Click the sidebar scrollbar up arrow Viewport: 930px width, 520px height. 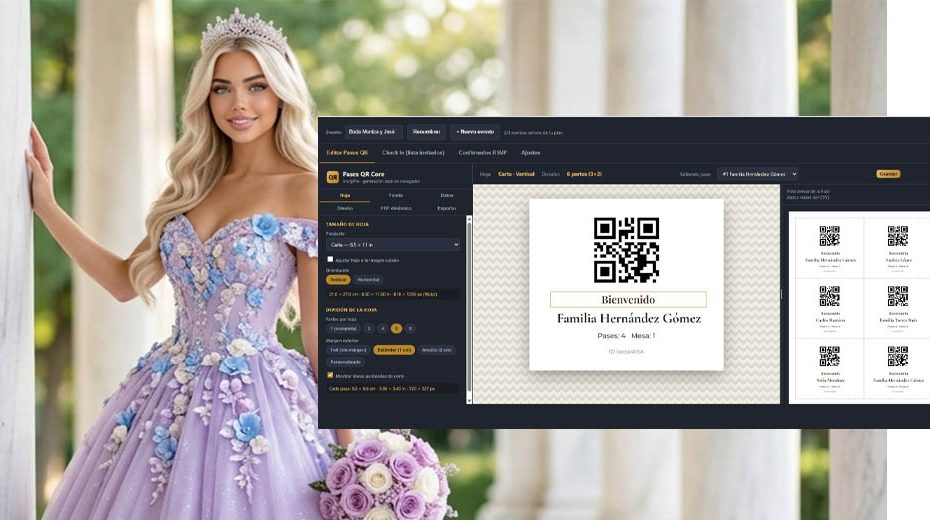click(469, 219)
